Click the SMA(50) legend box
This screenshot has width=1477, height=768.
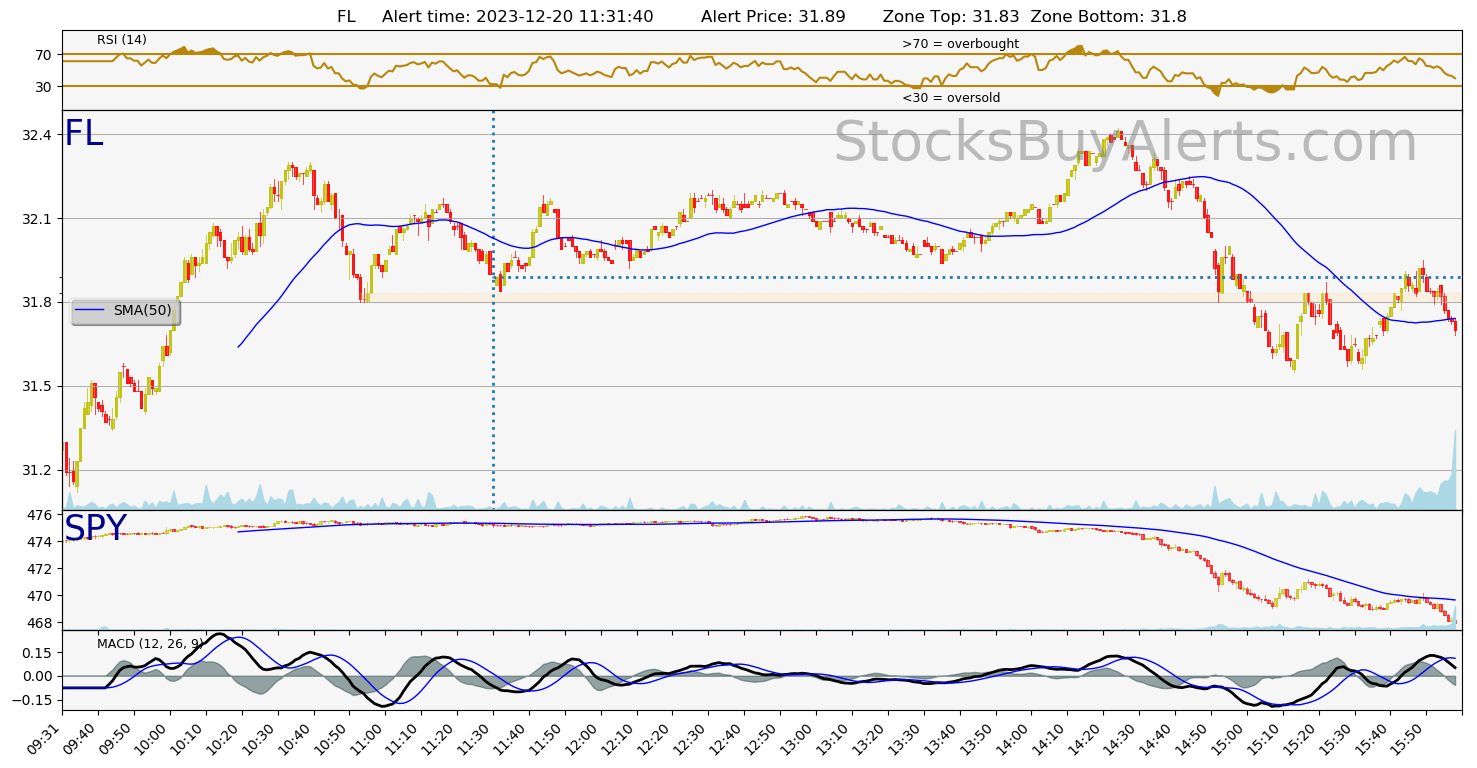coord(125,311)
